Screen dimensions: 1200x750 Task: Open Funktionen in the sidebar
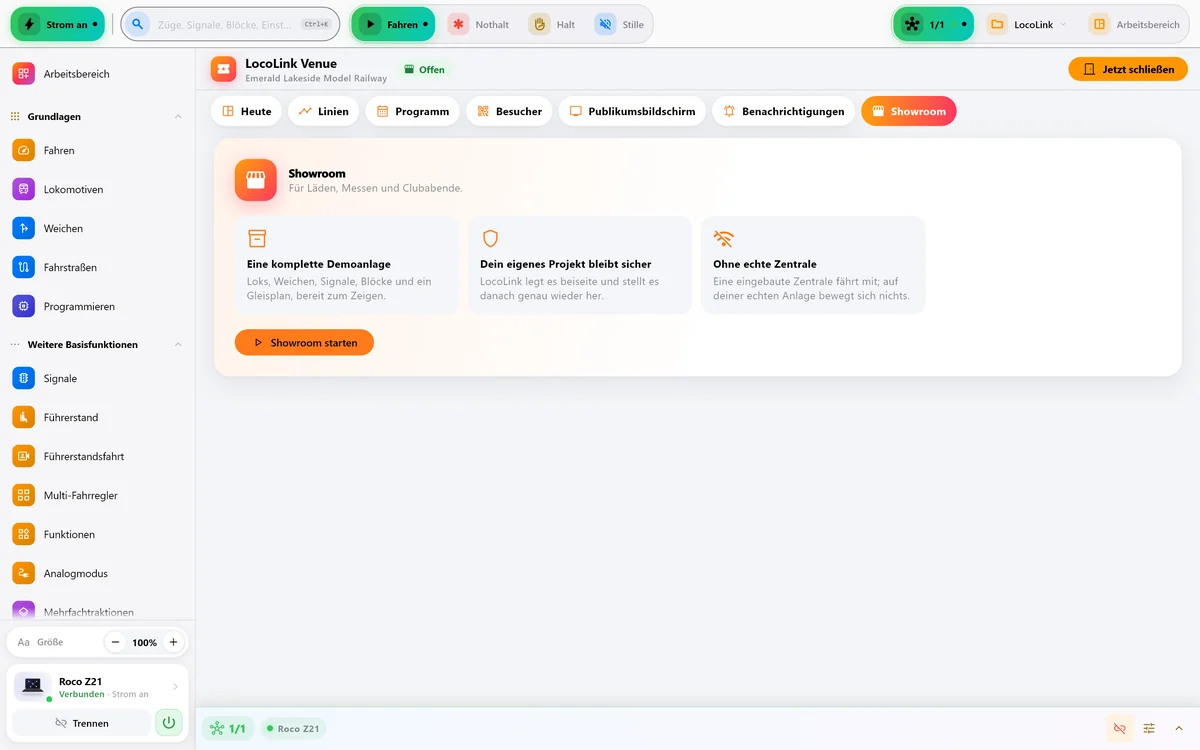97,534
